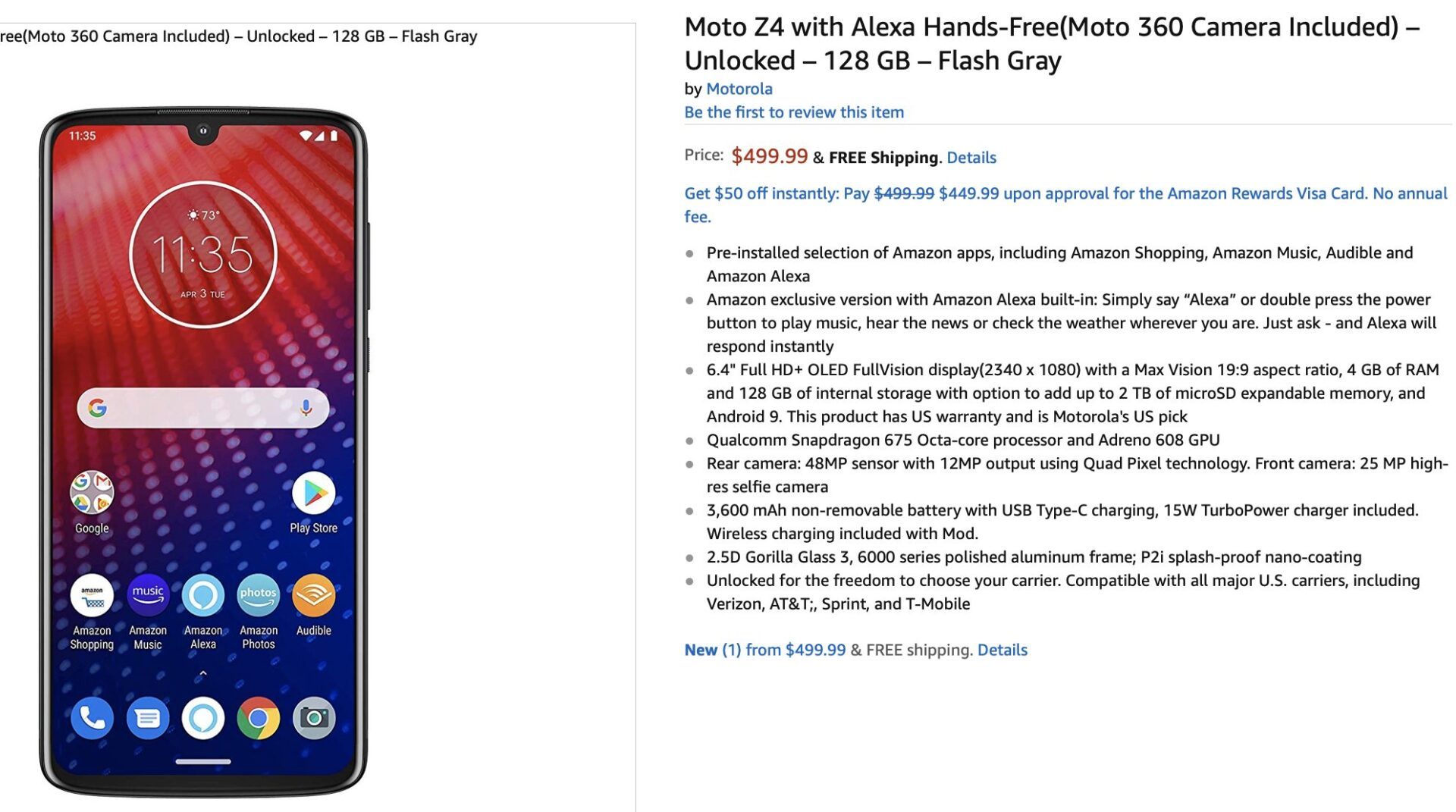Viewport: 1456px width, 812px height.
Task: Click Be the first to review link
Action: pos(794,112)
